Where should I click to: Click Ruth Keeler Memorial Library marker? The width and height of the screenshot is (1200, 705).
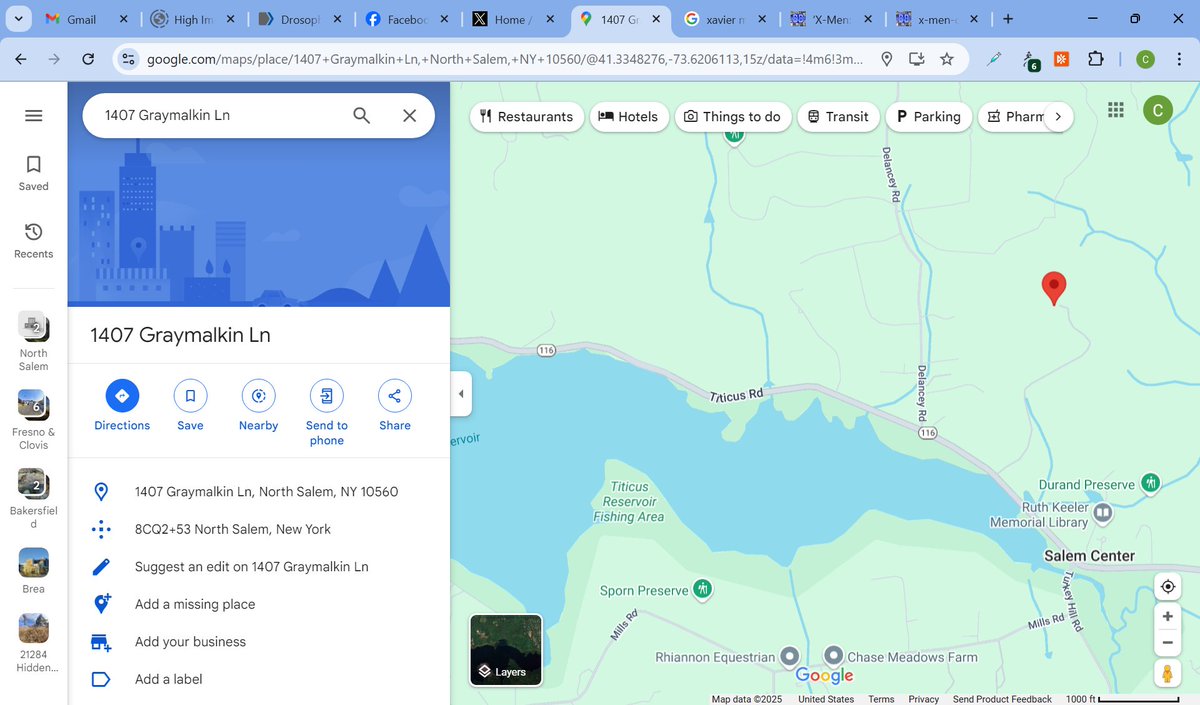1103,514
